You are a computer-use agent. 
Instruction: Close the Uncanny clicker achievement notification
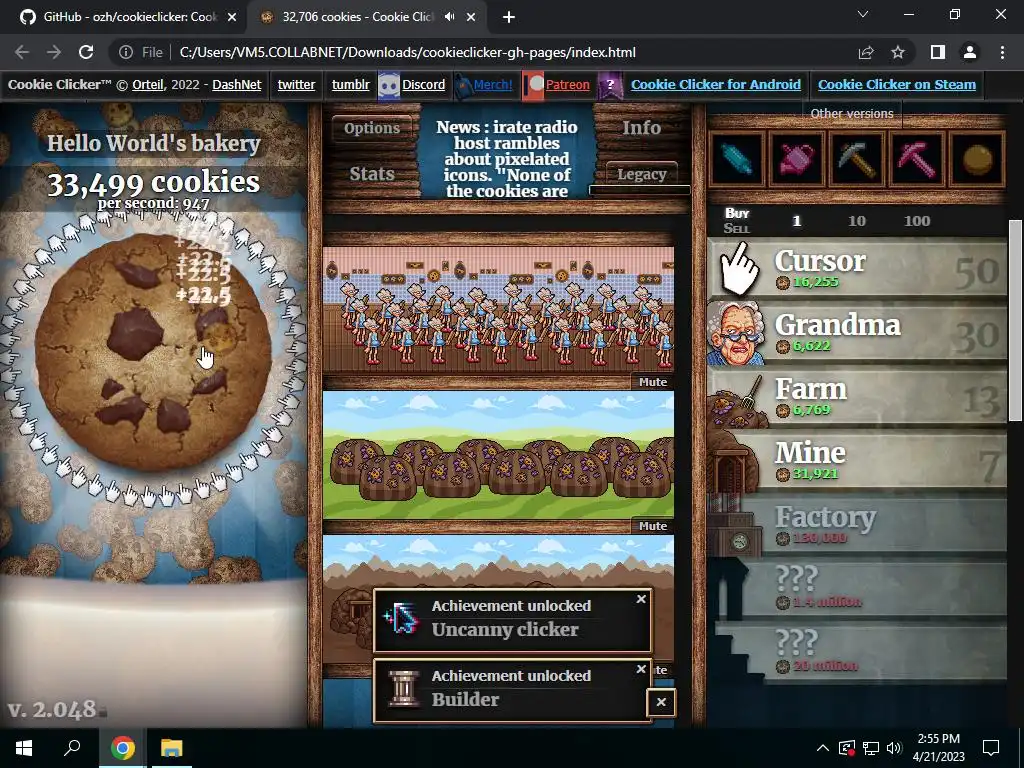(641, 599)
